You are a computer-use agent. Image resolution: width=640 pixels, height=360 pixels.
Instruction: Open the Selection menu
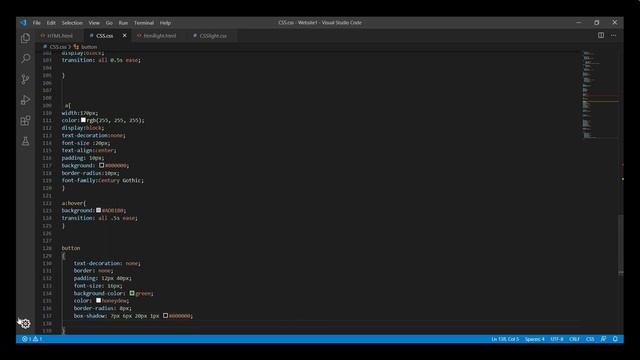point(72,23)
